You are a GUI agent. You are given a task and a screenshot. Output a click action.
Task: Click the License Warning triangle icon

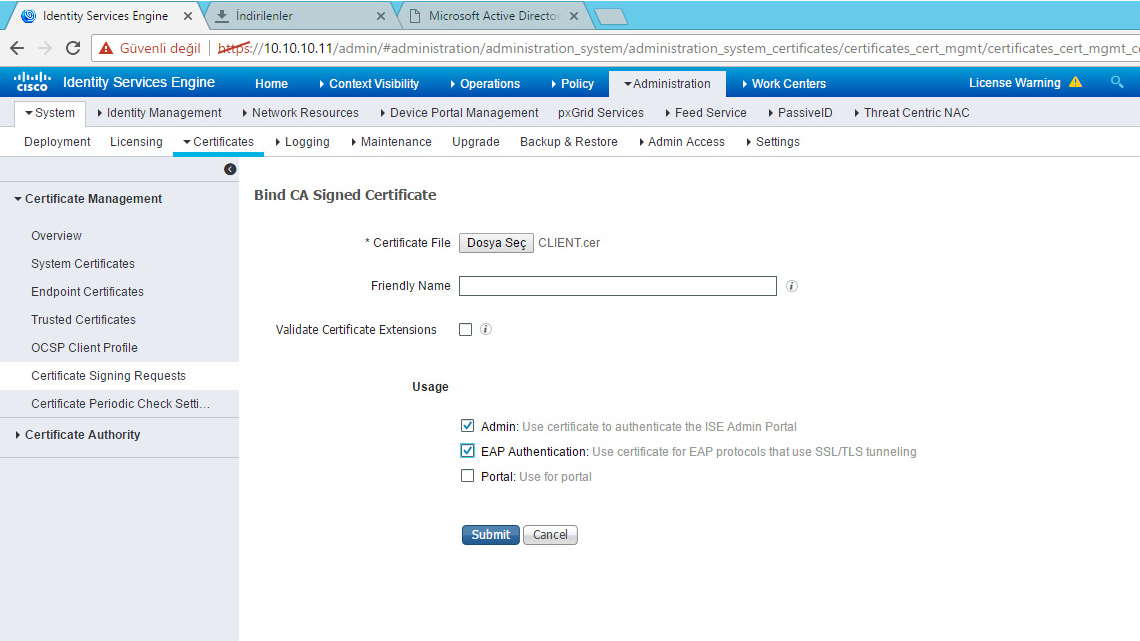click(x=1075, y=82)
